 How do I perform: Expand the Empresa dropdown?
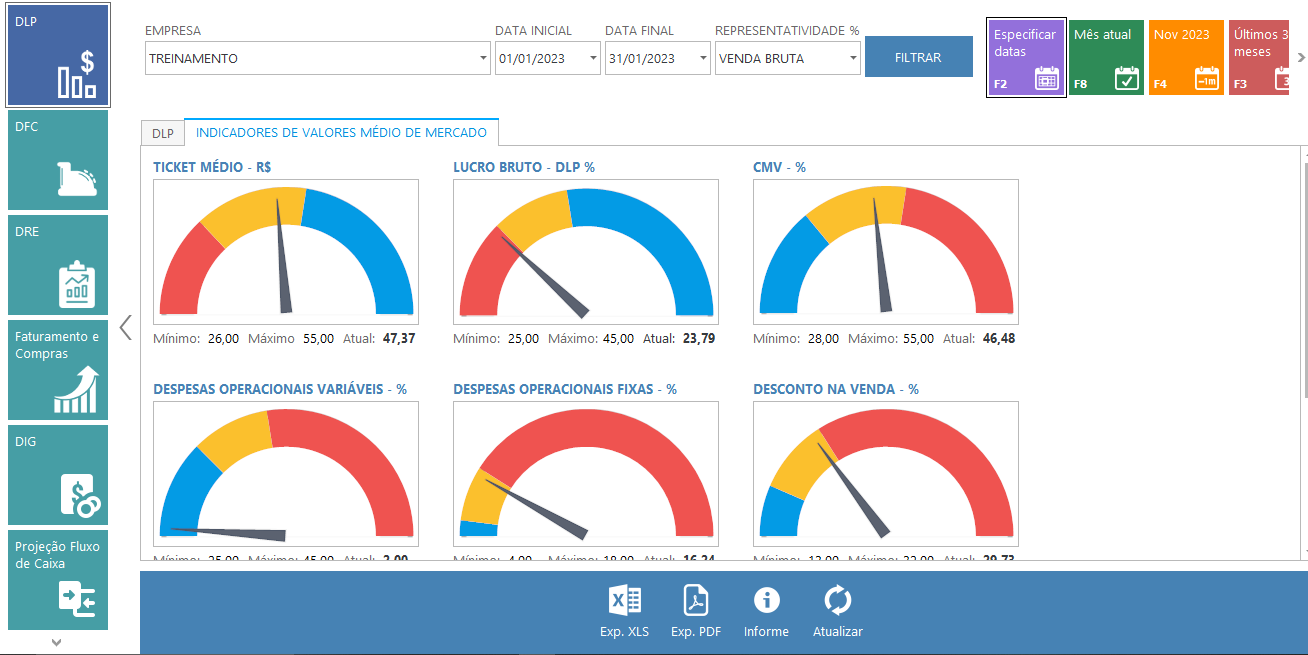(483, 59)
